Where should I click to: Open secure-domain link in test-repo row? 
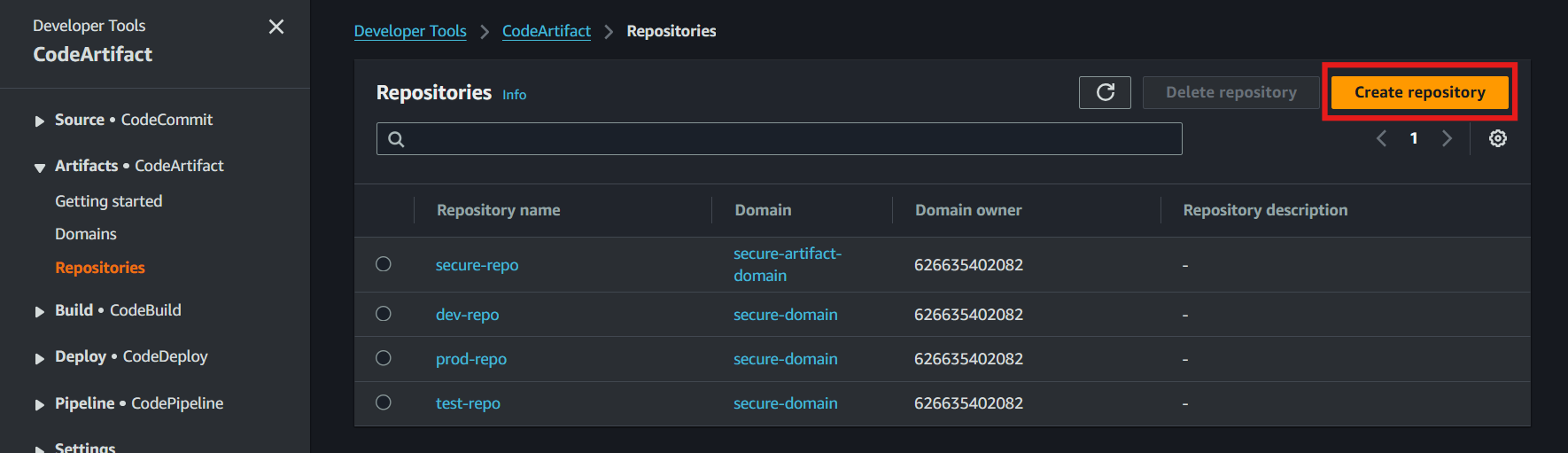tap(786, 403)
